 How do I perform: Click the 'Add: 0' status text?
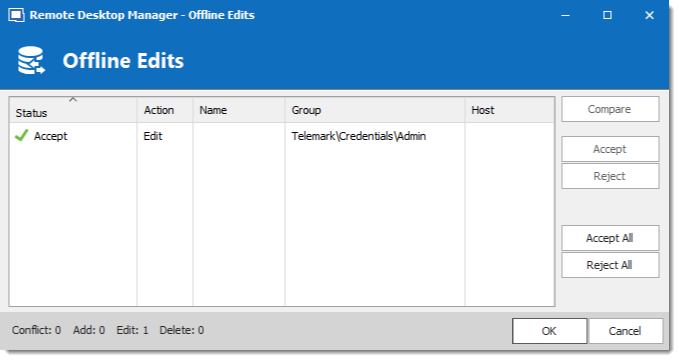coord(89,330)
